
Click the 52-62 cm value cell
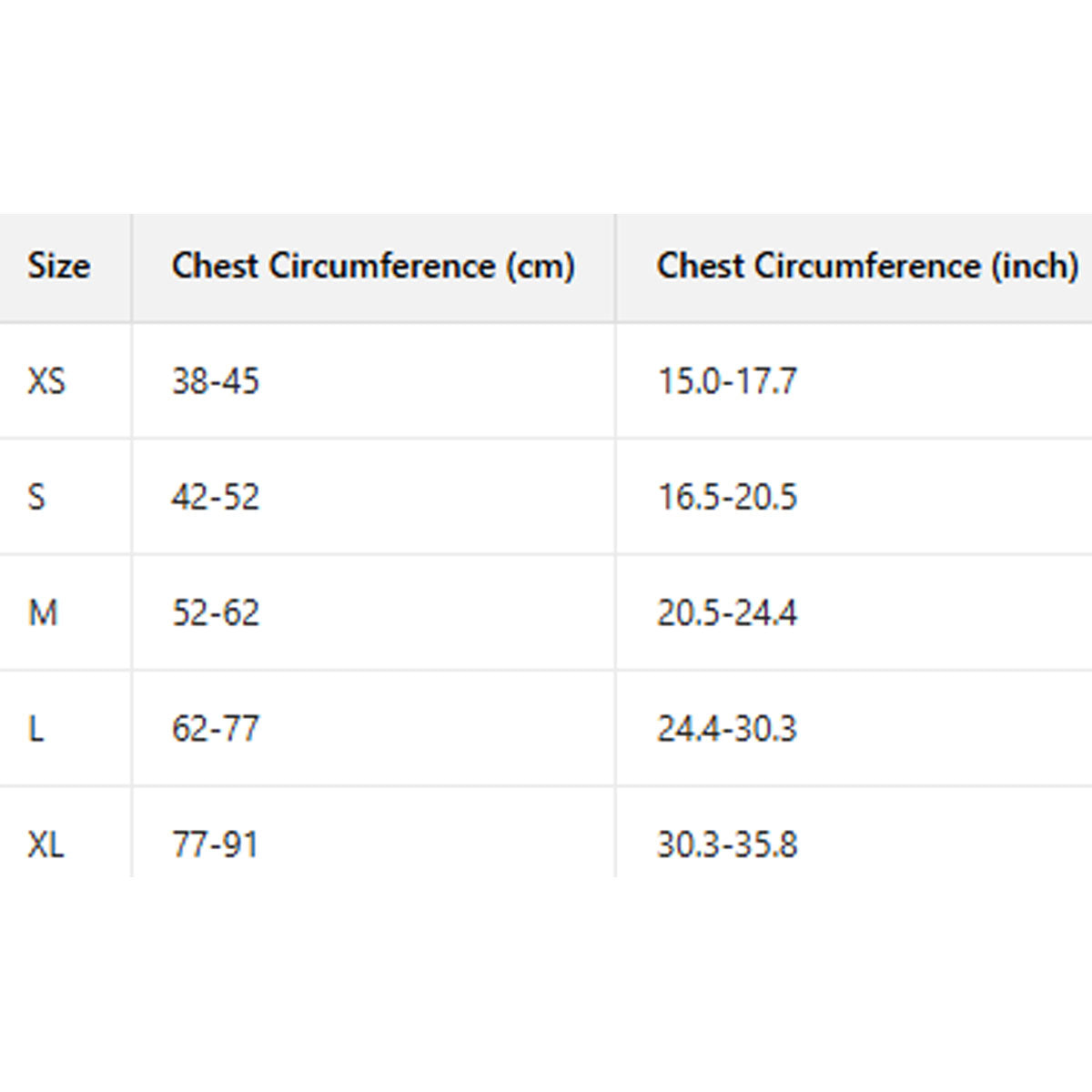coord(216,612)
